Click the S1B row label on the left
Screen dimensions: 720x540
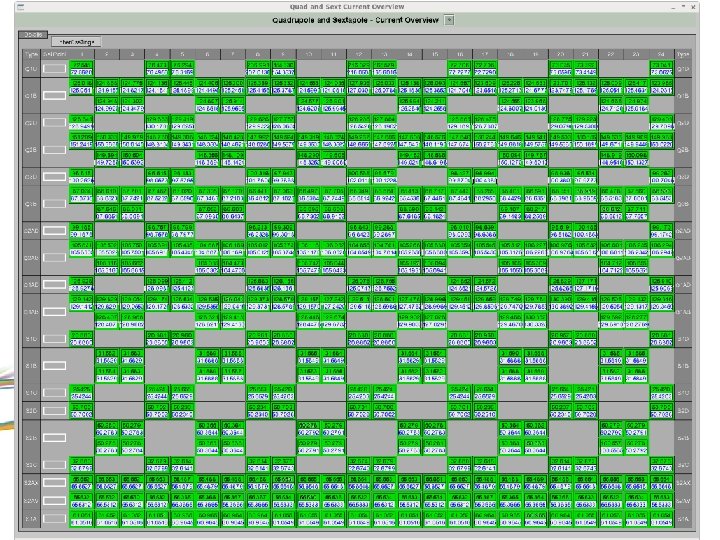coord(31,366)
